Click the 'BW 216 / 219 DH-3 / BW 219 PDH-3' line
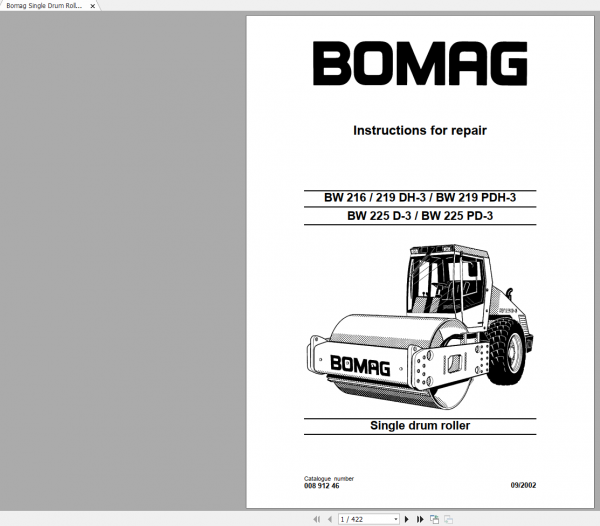 420,197
